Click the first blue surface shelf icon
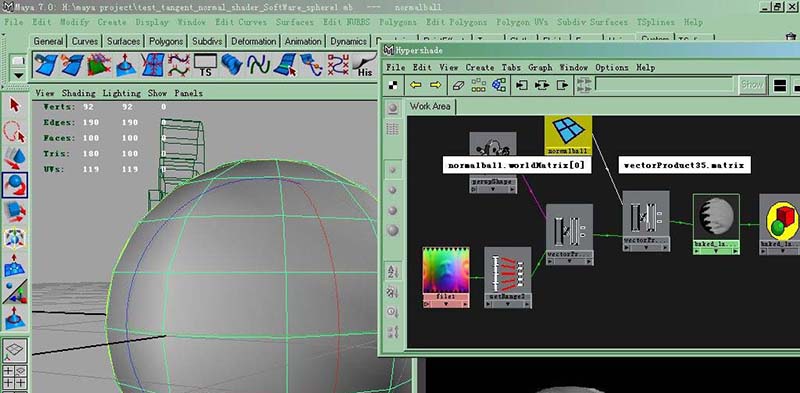This screenshot has height=393, width=800. 46,65
